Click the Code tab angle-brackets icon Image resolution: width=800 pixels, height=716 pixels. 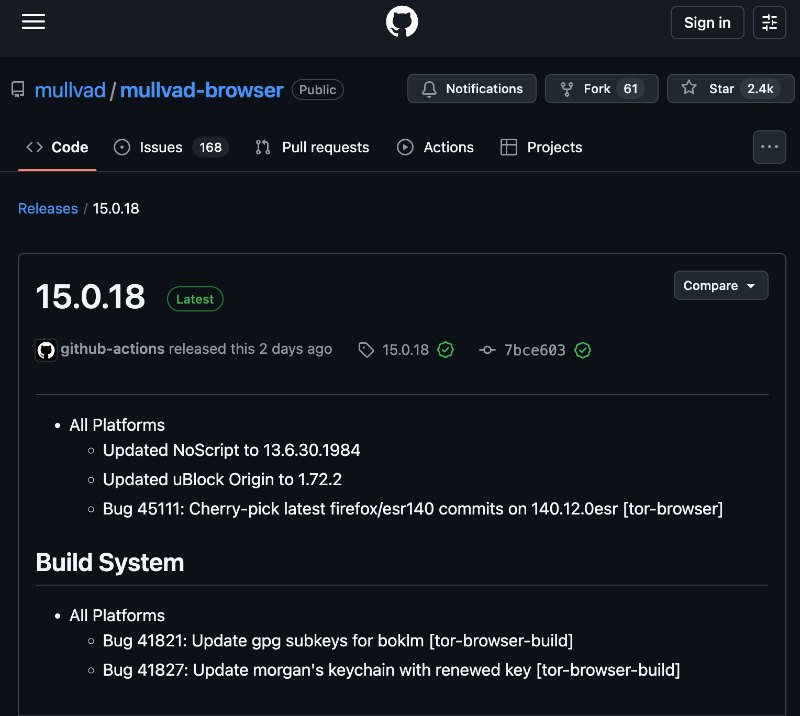[x=34, y=147]
